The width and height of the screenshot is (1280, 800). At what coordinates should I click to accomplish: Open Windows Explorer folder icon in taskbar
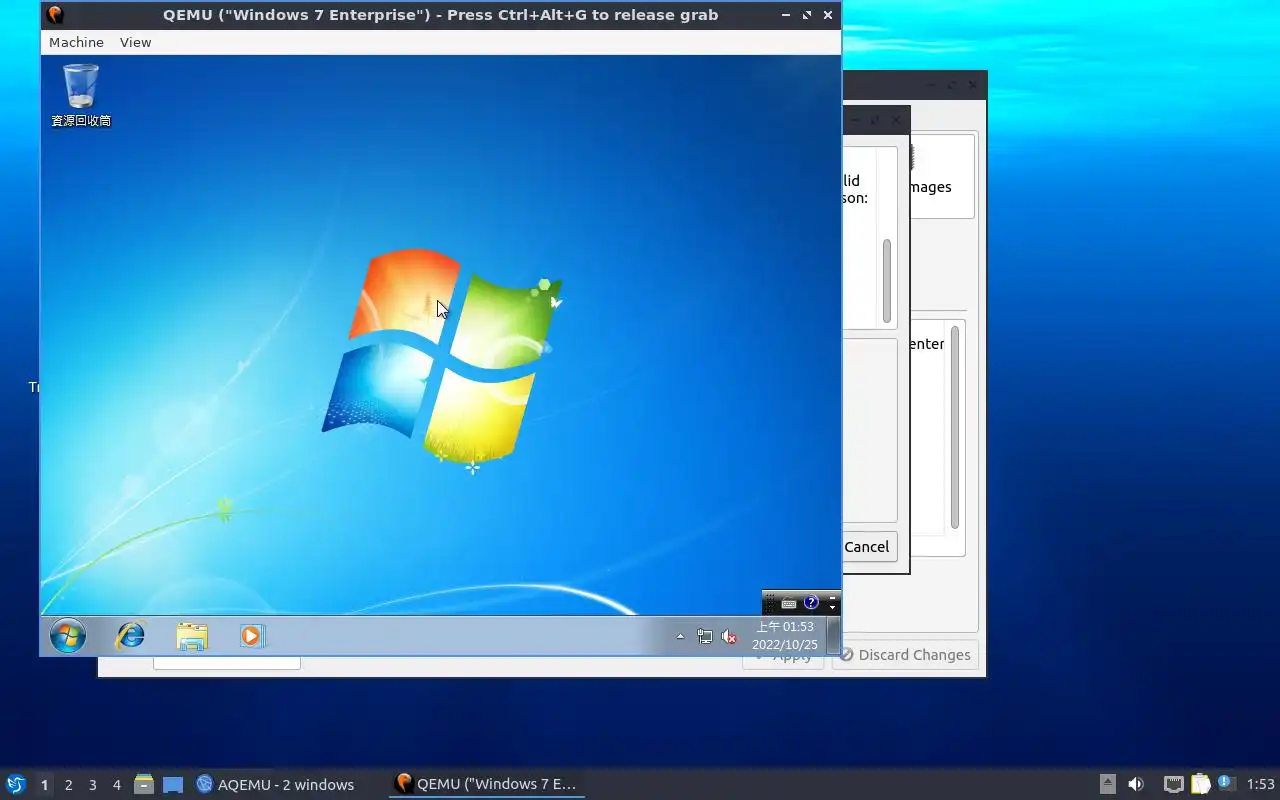[192, 636]
